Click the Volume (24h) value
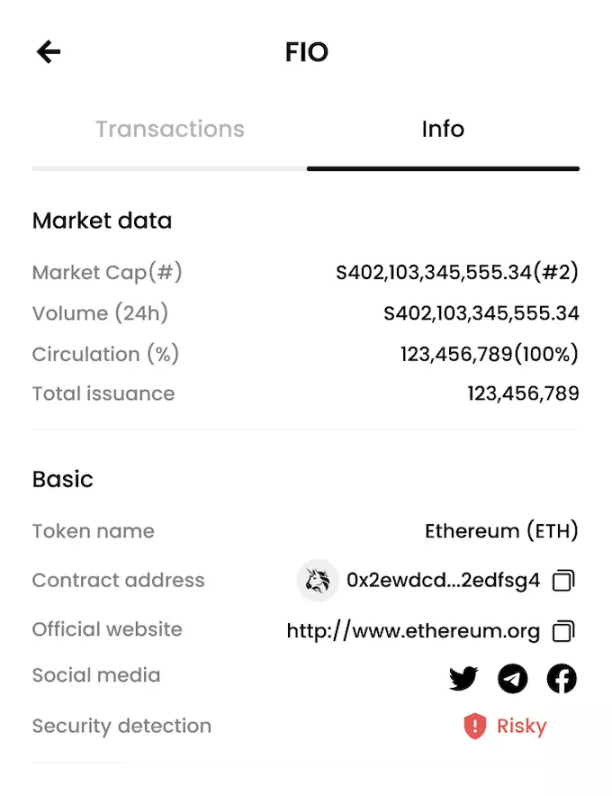The height and width of the screenshot is (796, 612). (481, 313)
